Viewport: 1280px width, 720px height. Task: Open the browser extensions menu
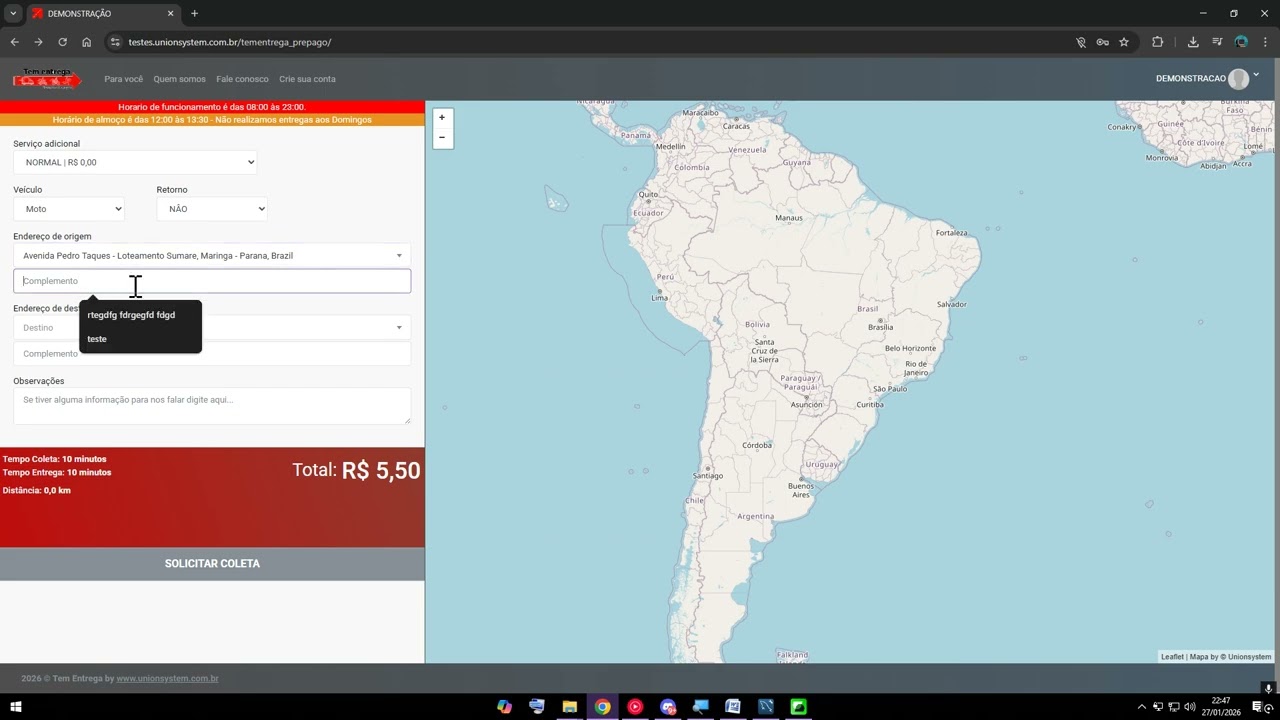(1158, 42)
